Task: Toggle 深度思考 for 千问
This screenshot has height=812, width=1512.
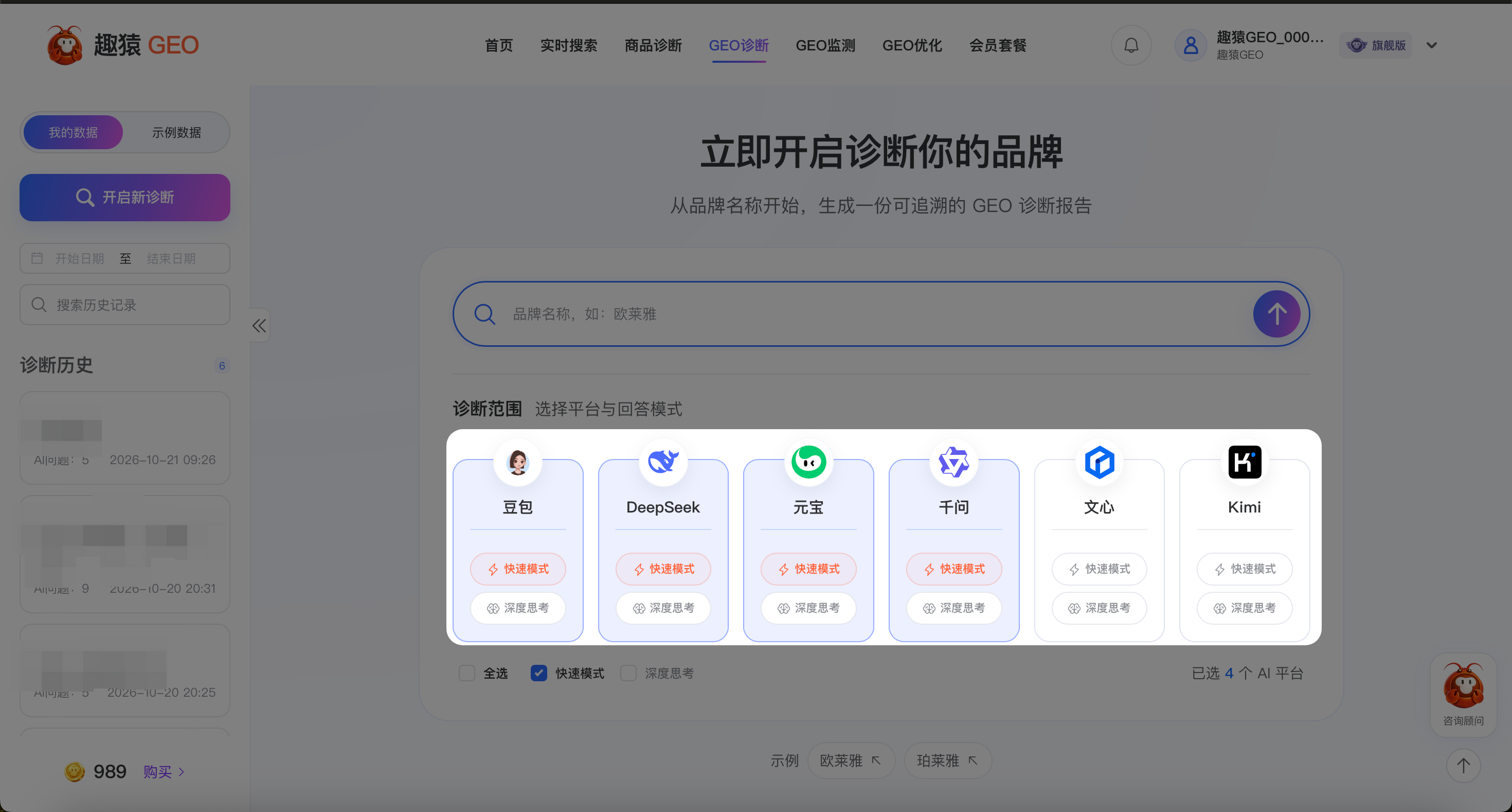Action: pyautogui.click(x=954, y=608)
